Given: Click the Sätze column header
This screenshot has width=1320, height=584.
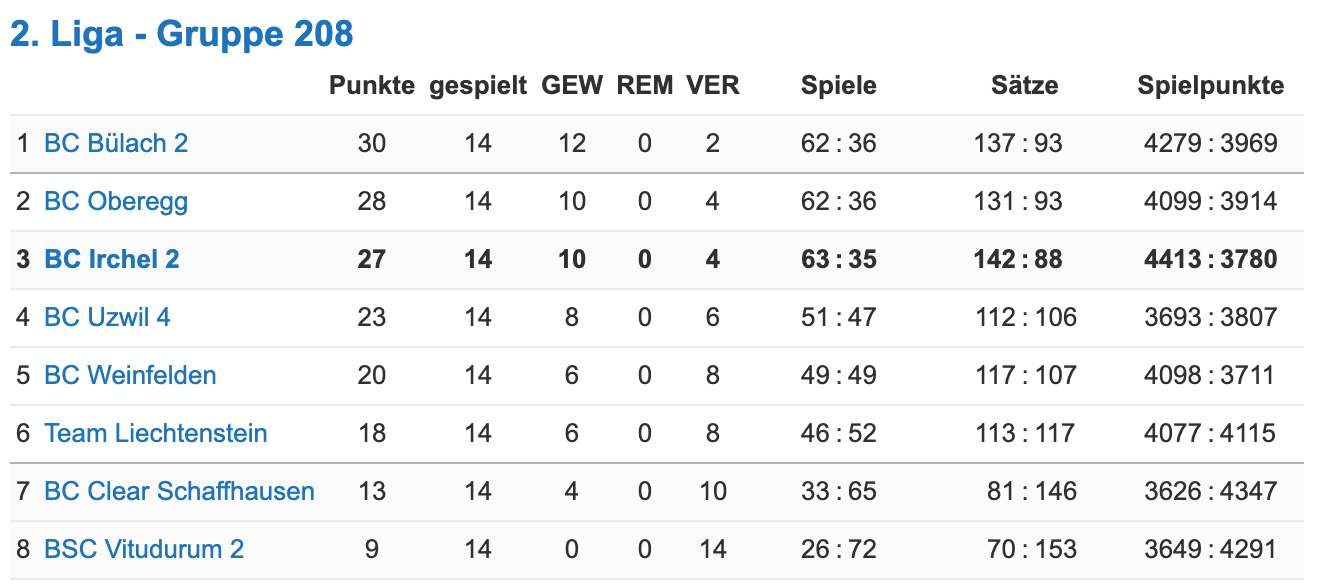Looking at the screenshot, I should [1025, 86].
